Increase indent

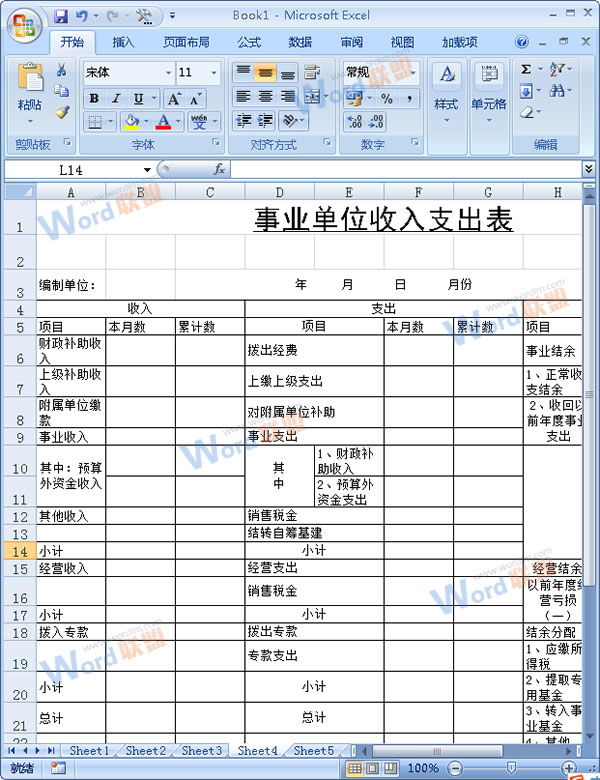[265, 120]
